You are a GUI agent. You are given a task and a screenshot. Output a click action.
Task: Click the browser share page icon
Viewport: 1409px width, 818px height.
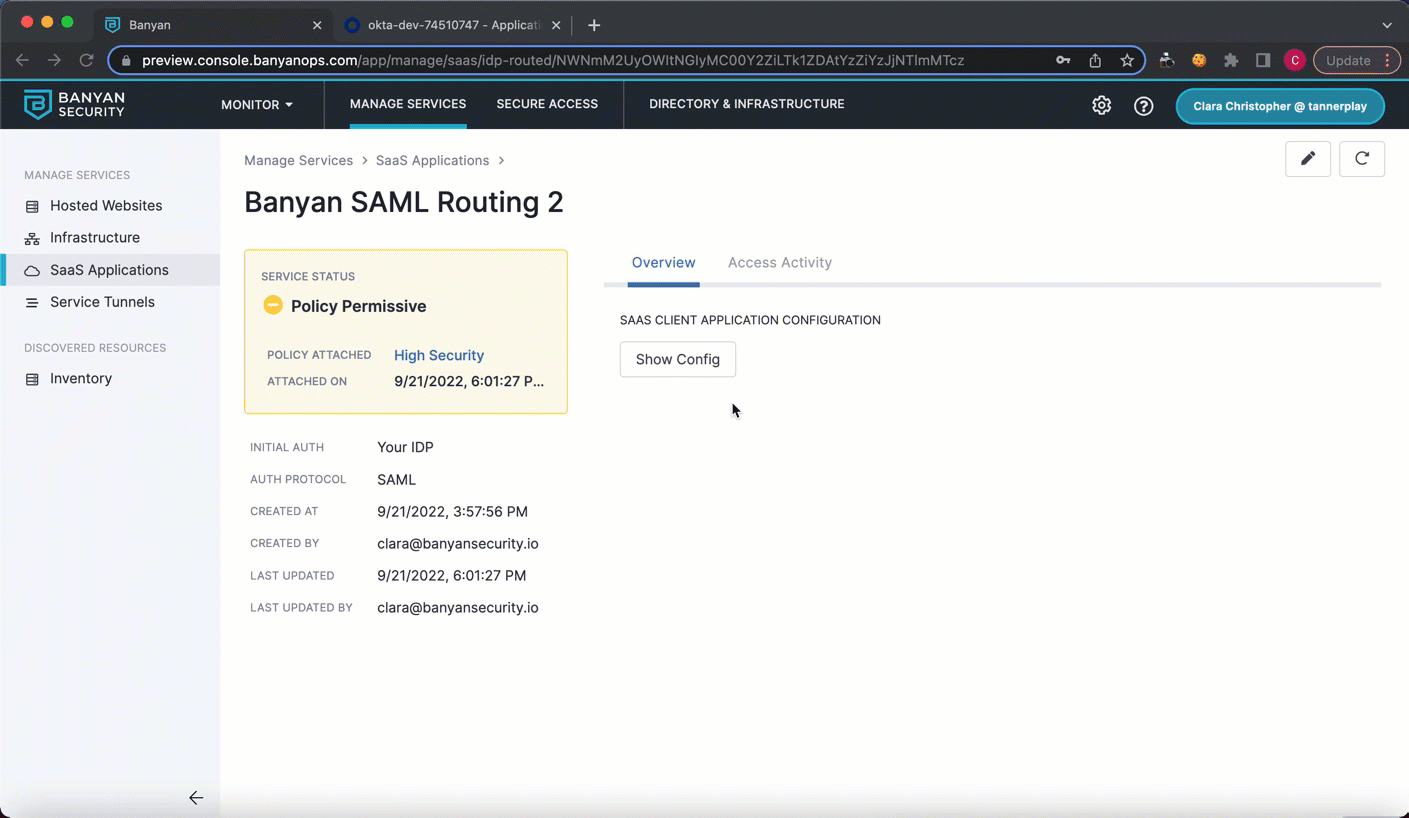[1095, 60]
